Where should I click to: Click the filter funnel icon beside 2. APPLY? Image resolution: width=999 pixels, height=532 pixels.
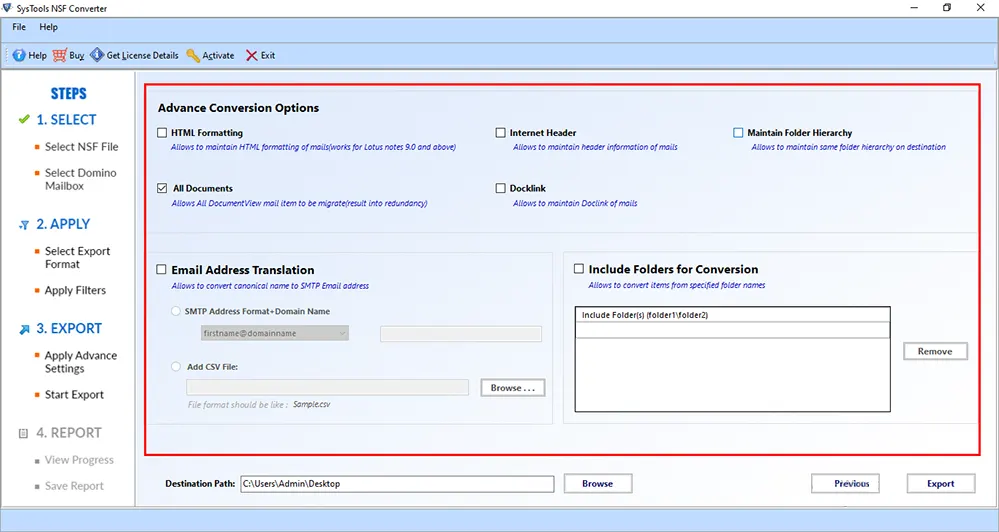tap(24, 225)
